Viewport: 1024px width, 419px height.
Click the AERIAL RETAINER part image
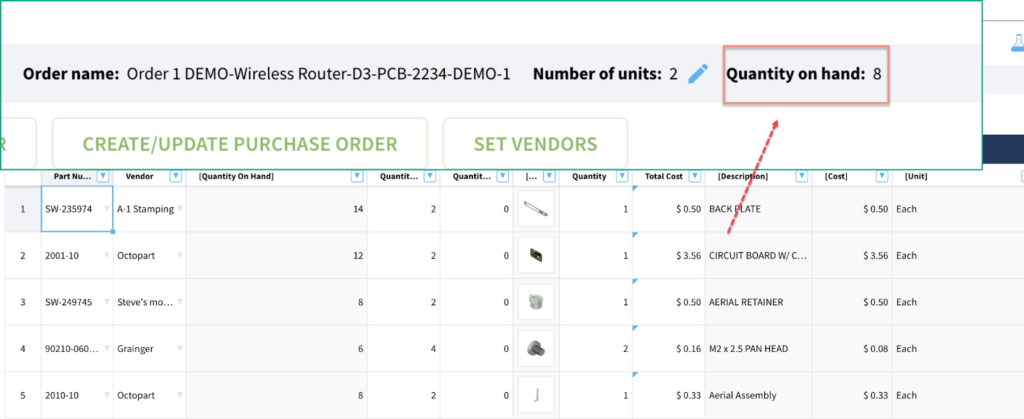click(x=537, y=302)
